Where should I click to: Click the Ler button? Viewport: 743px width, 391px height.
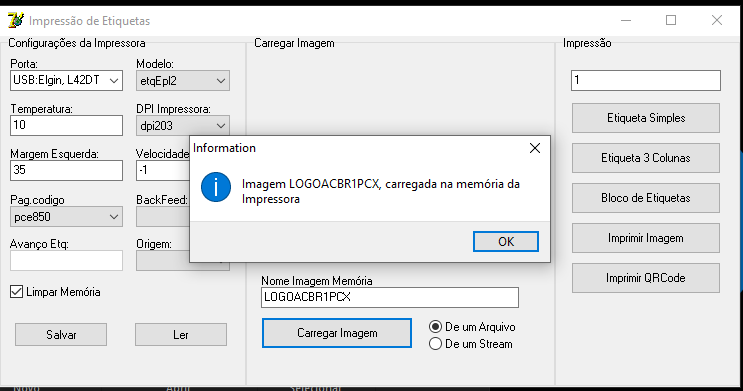pos(181,335)
